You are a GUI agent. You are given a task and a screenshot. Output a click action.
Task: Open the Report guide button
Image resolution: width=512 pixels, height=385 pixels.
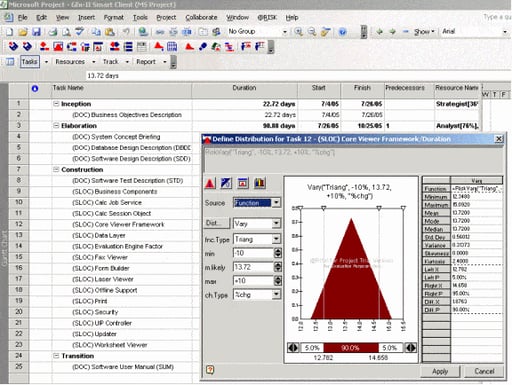(x=146, y=62)
